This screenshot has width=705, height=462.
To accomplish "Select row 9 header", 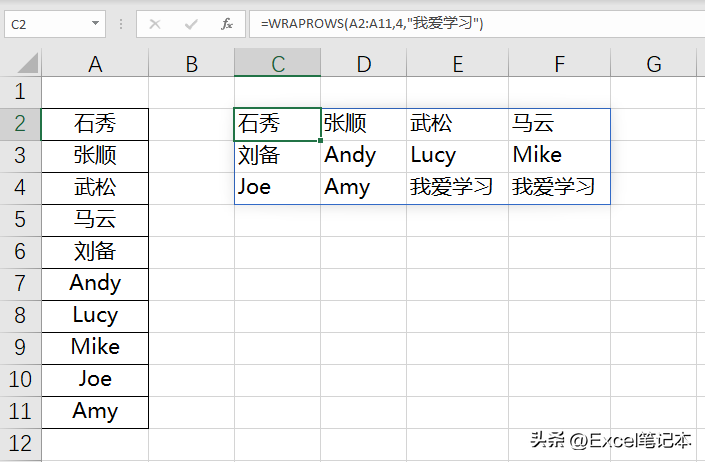I will (20, 348).
